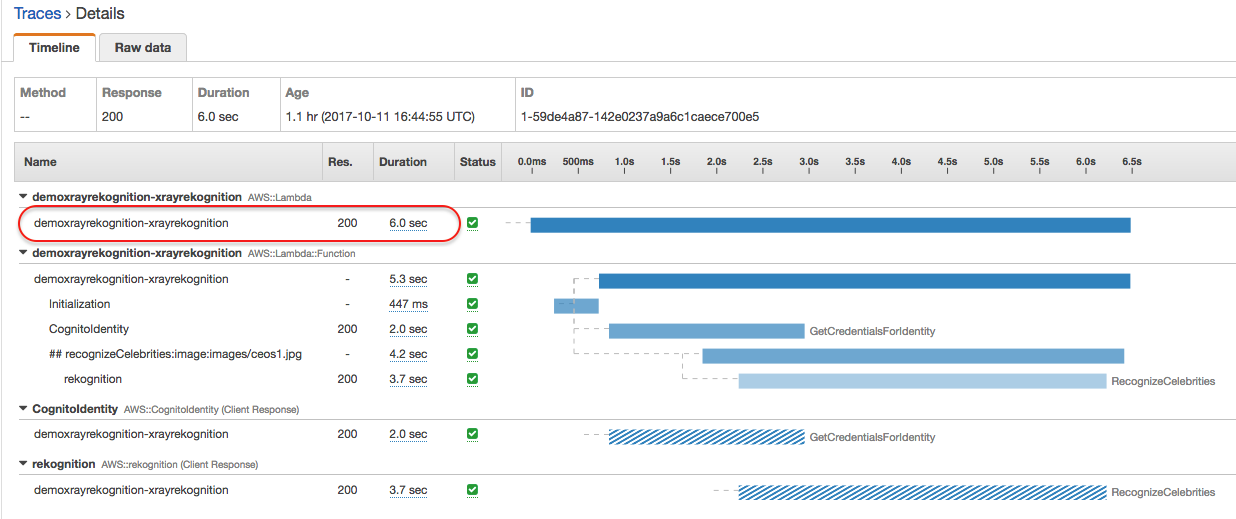1236x519 pixels.
Task: Click the 3.0s timeline axis tick
Action: 809,162
